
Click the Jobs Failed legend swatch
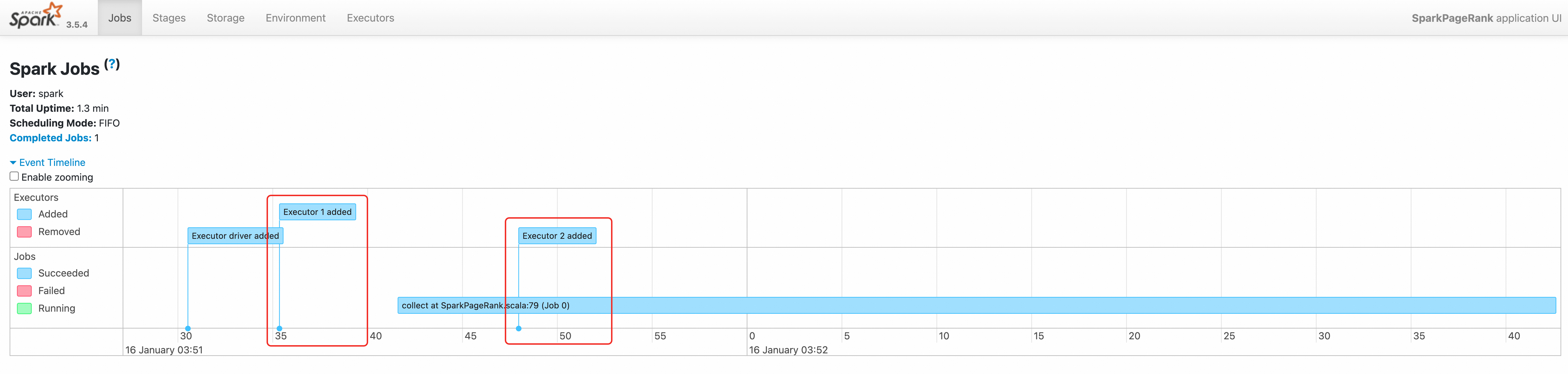point(24,291)
